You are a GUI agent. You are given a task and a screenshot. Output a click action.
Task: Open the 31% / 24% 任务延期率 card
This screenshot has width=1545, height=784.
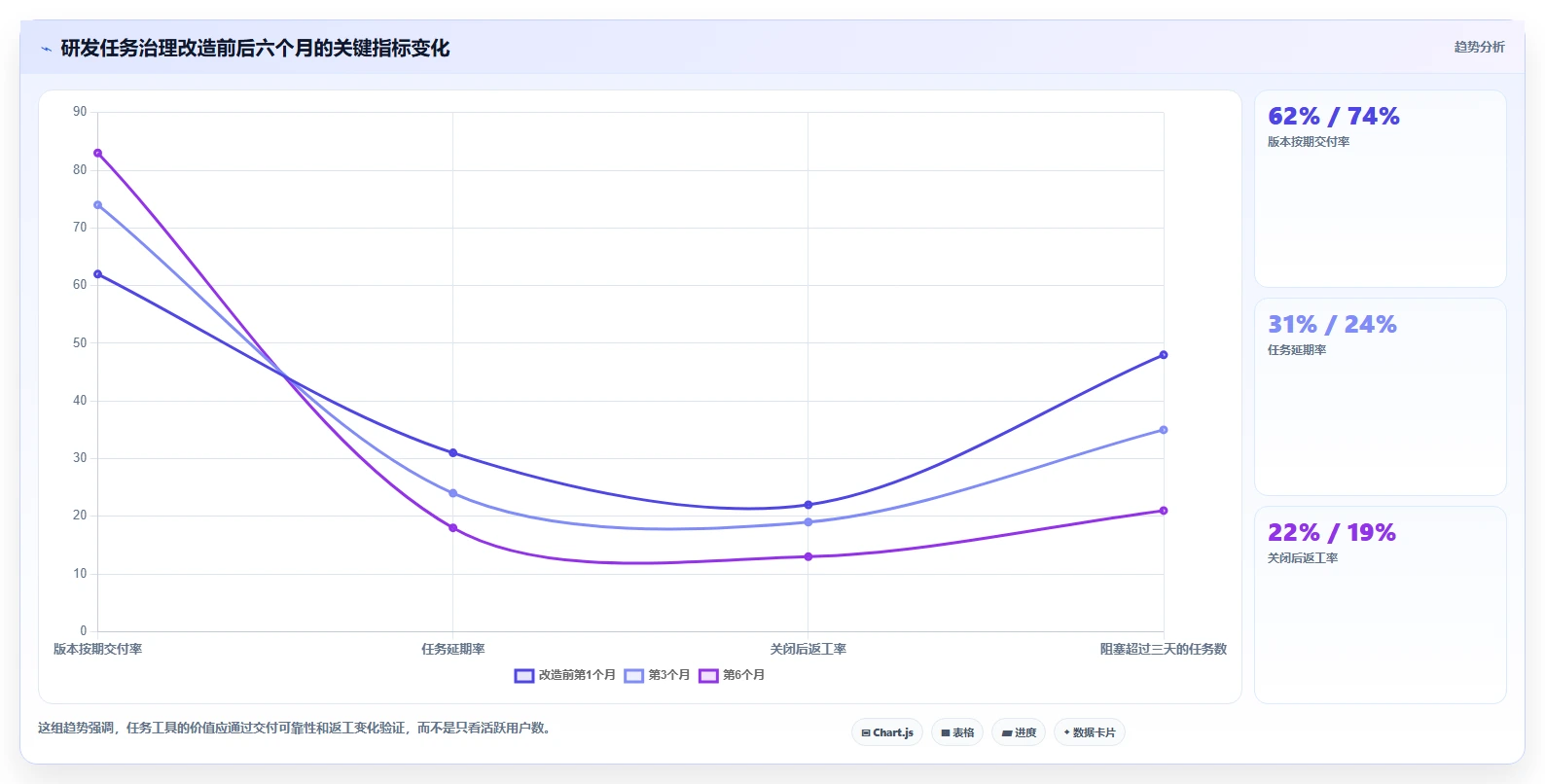1380,397
